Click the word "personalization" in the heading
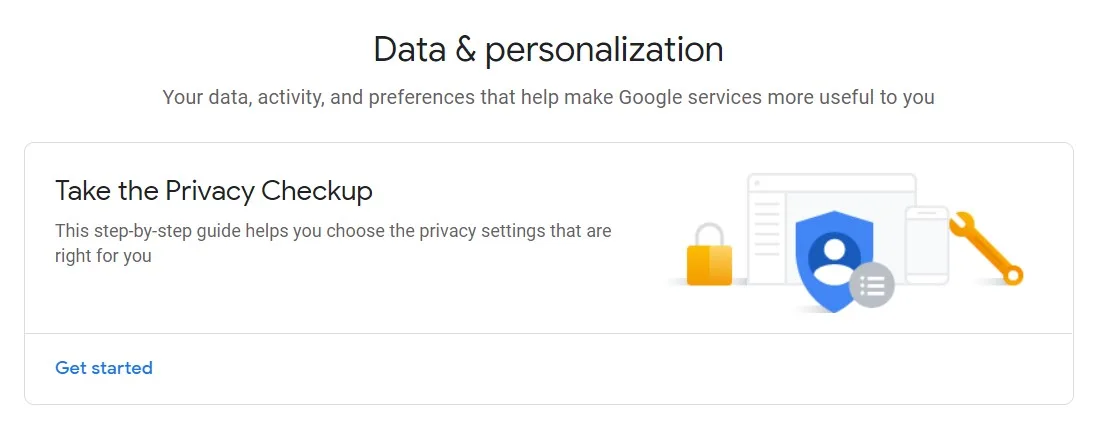Image resolution: width=1120 pixels, height=426 pixels. coord(604,49)
